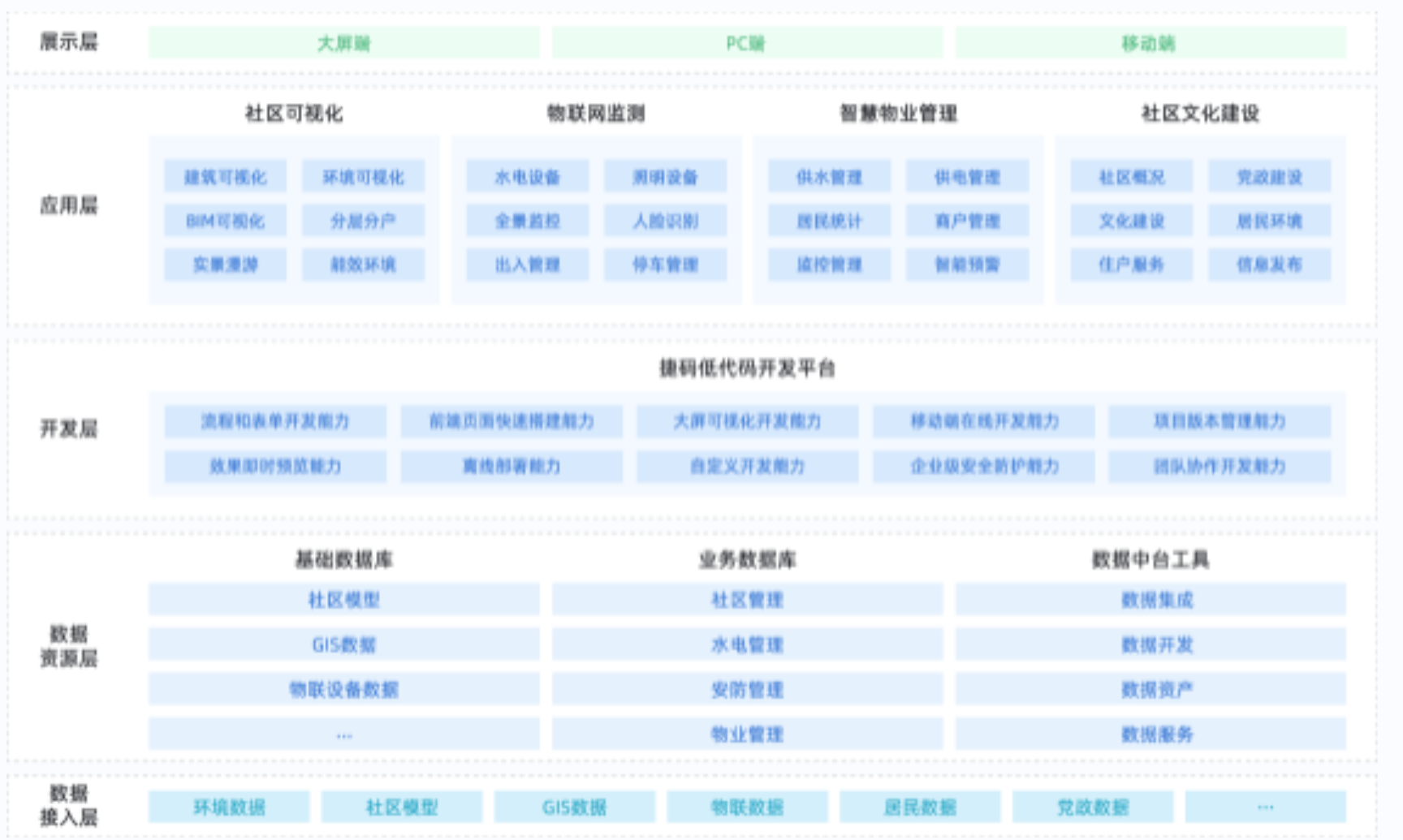Image resolution: width=1403 pixels, height=840 pixels.
Task: Click the 数据集成 tool box
Action: [1150, 601]
